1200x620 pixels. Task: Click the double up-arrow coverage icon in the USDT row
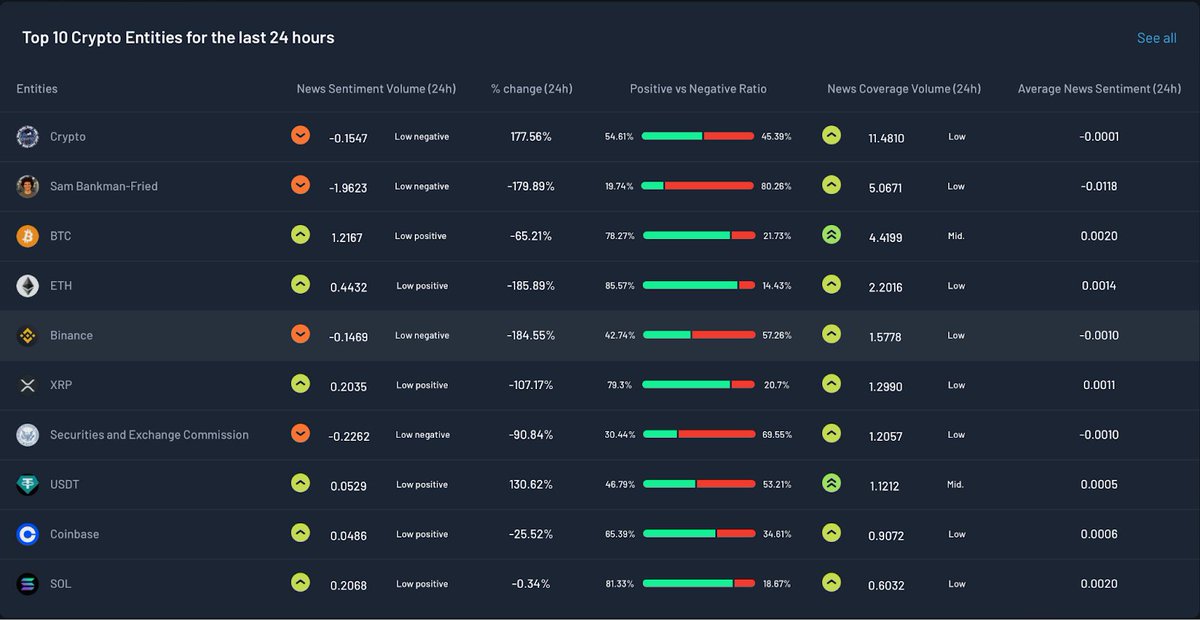(831, 483)
